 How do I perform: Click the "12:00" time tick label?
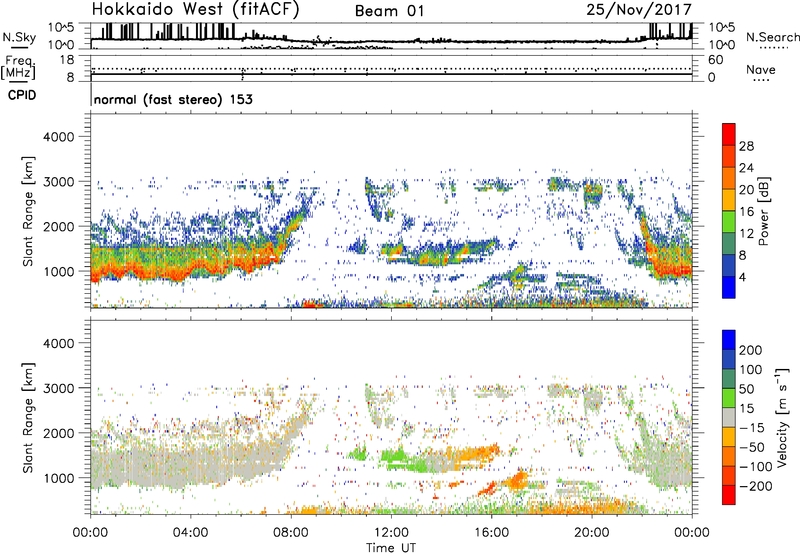[391, 533]
